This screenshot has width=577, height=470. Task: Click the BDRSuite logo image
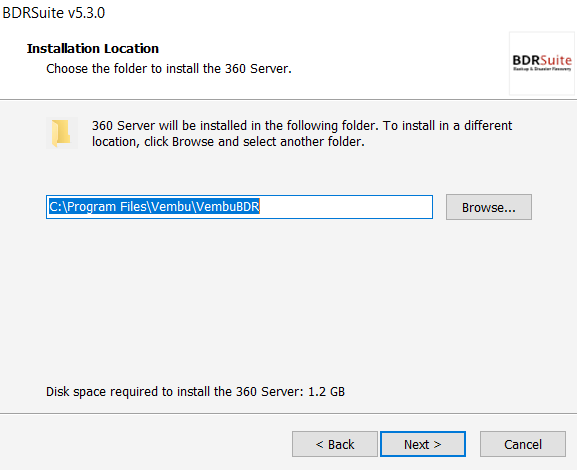click(542, 63)
